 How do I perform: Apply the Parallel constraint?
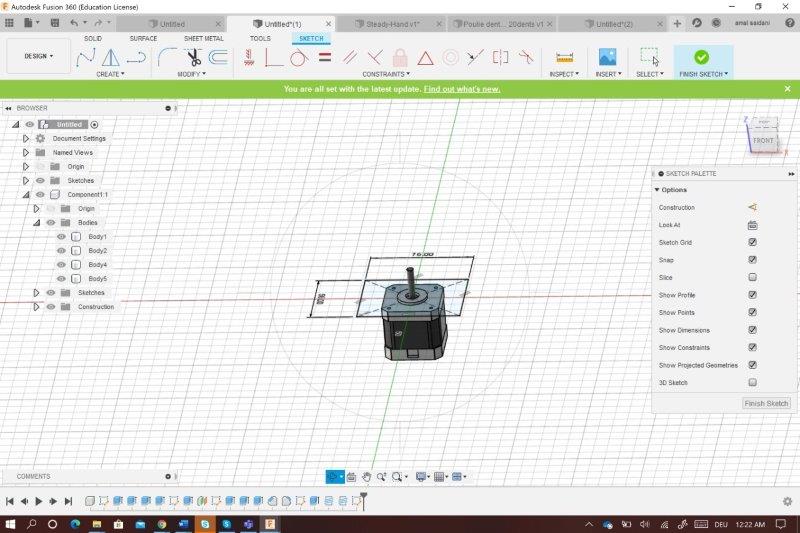(350, 57)
